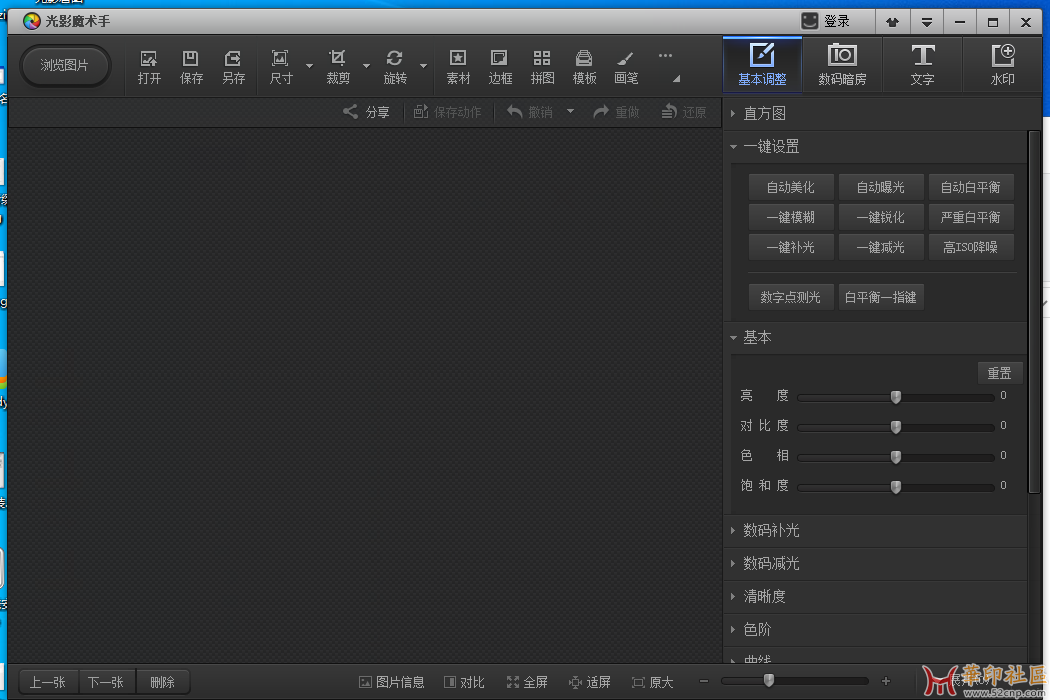1050x700 pixels.
Task: Click the 重置 reset button
Action: pyautogui.click(x=999, y=373)
